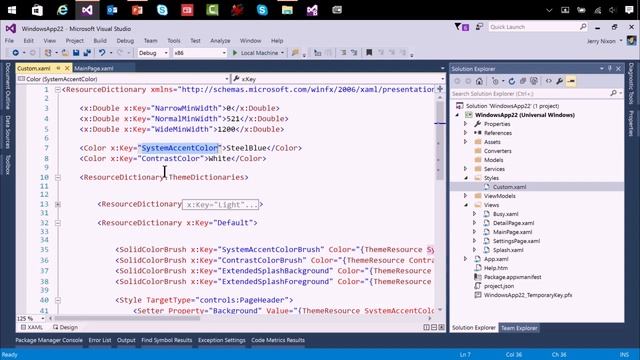
Task: Open Windows Store from taskbar
Action: [37, 10]
